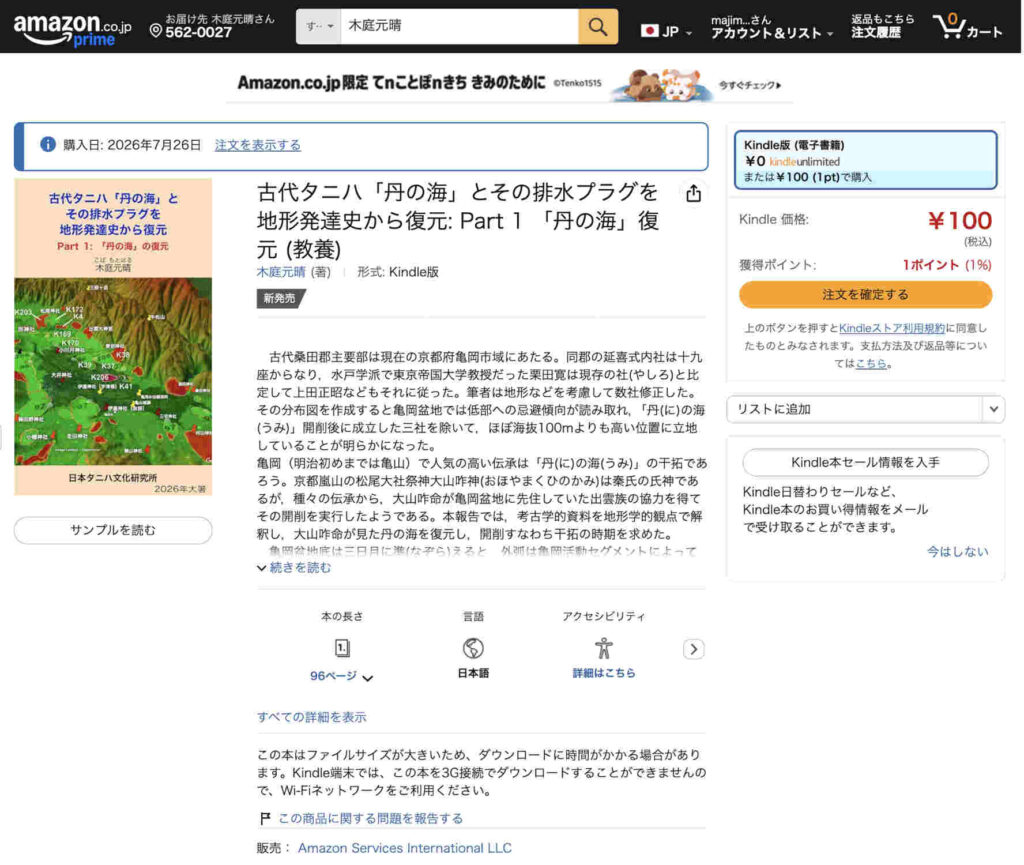
Task: Open the JP language selector
Action: [666, 31]
